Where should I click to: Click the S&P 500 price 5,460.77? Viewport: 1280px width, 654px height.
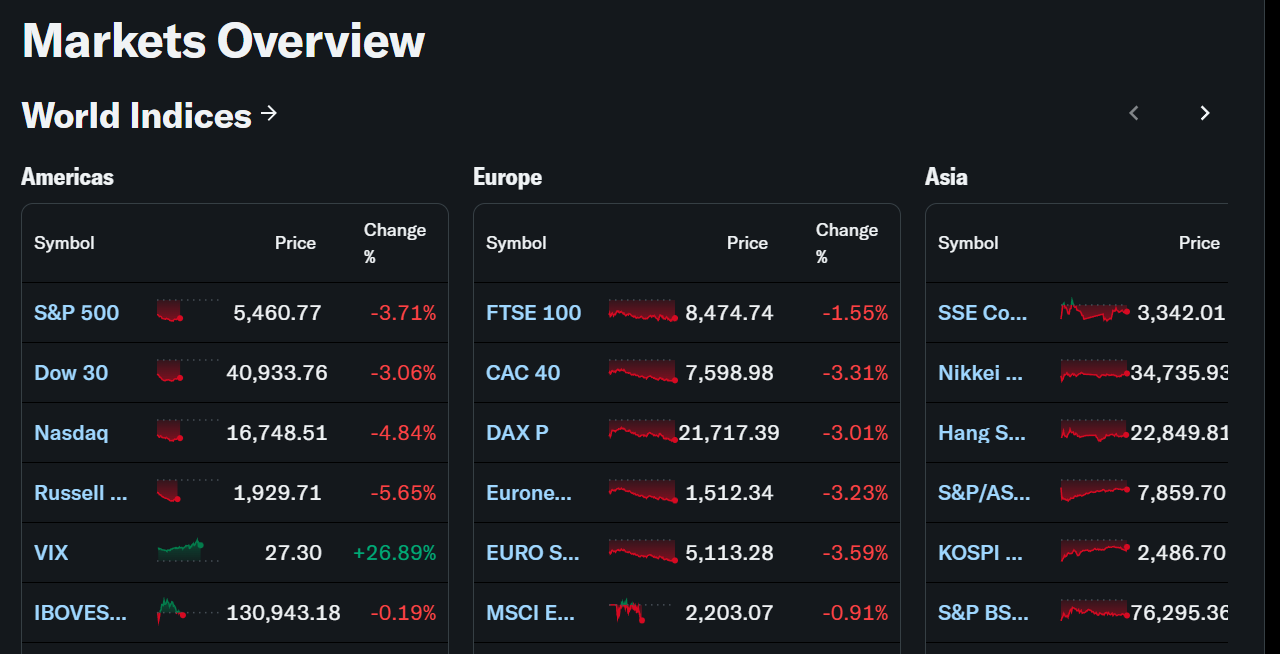277,313
